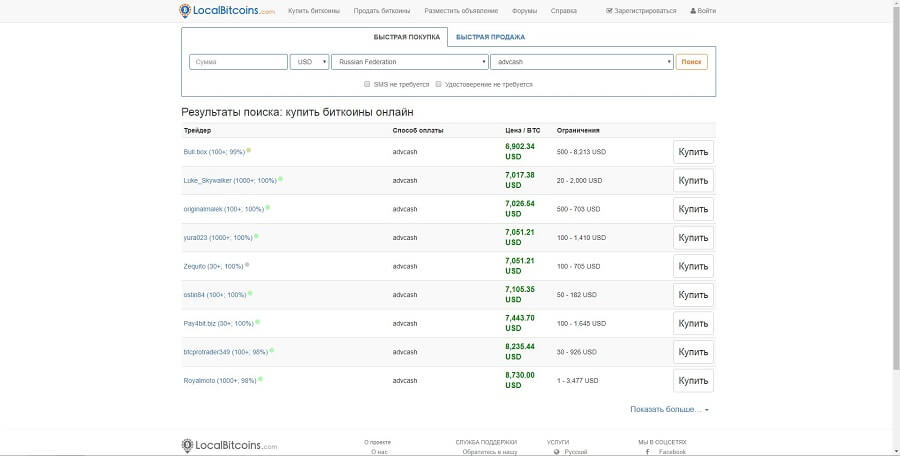Viewport: 900px width, 456px height.
Task: Click globe icon next to Русский
Action: (x=556, y=453)
